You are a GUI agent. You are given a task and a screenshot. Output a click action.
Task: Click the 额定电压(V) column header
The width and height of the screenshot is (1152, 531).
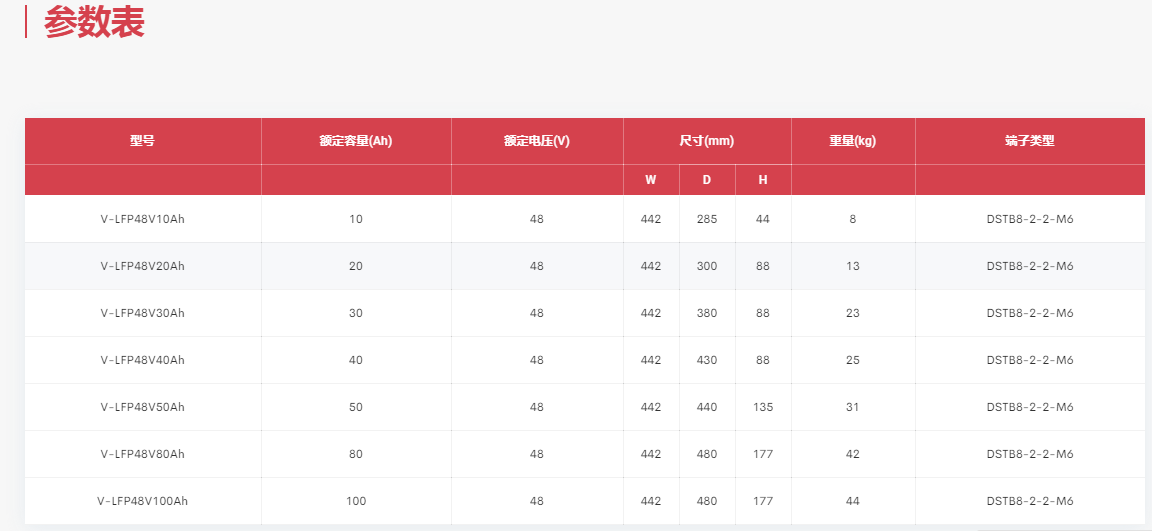(537, 141)
